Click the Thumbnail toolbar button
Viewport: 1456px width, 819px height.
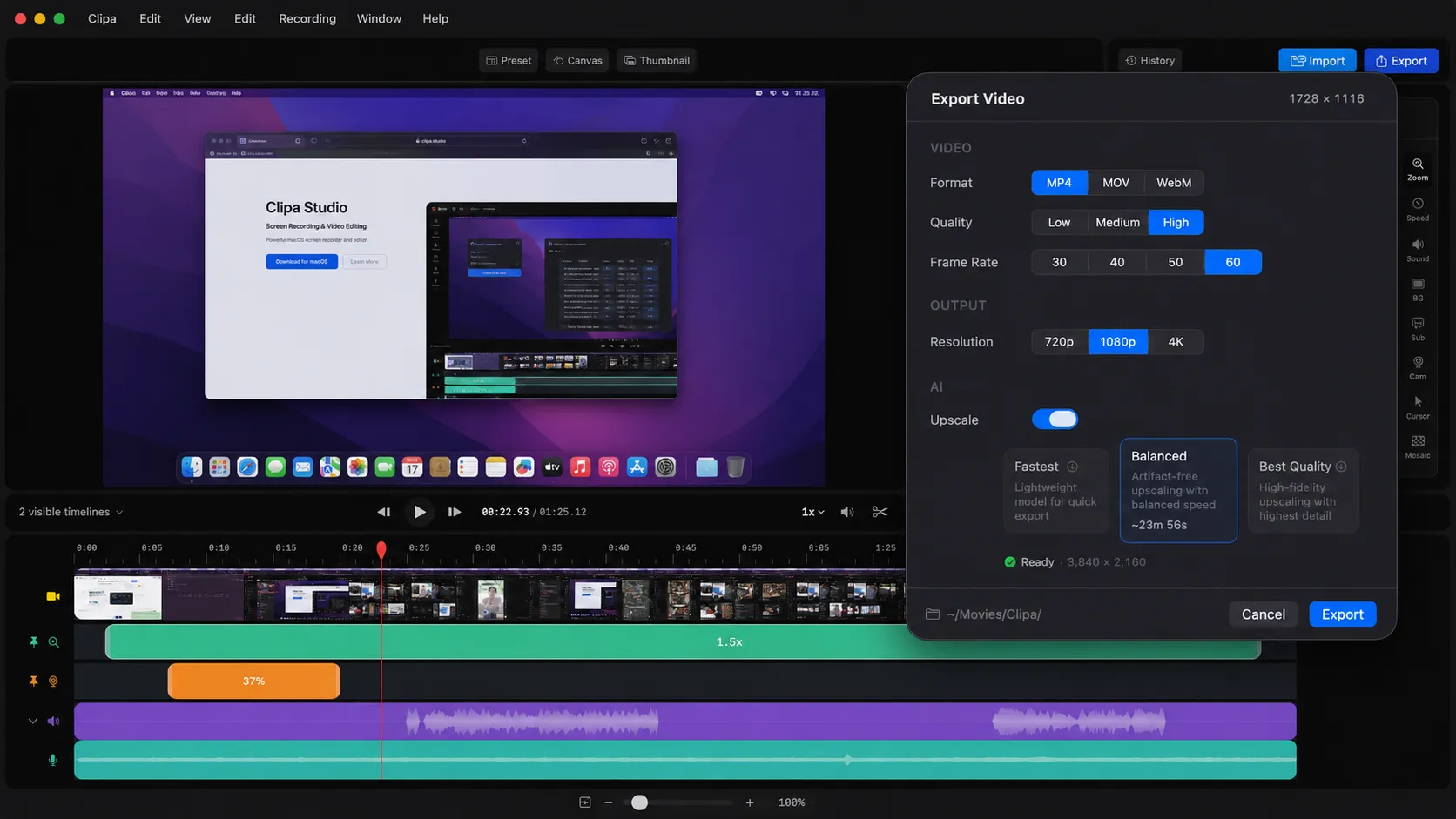click(657, 60)
